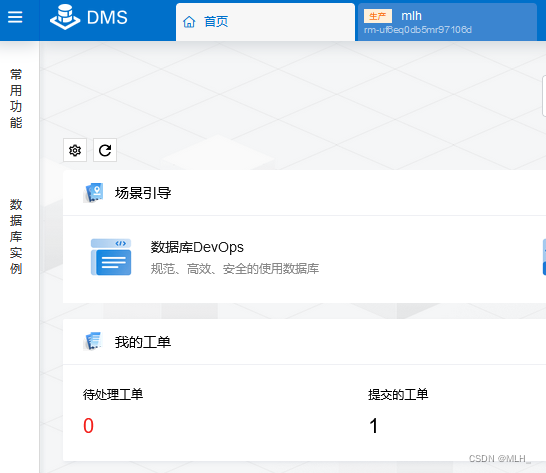Switch to the mlh production instance tab
The image size is (546, 473).
pos(447,22)
